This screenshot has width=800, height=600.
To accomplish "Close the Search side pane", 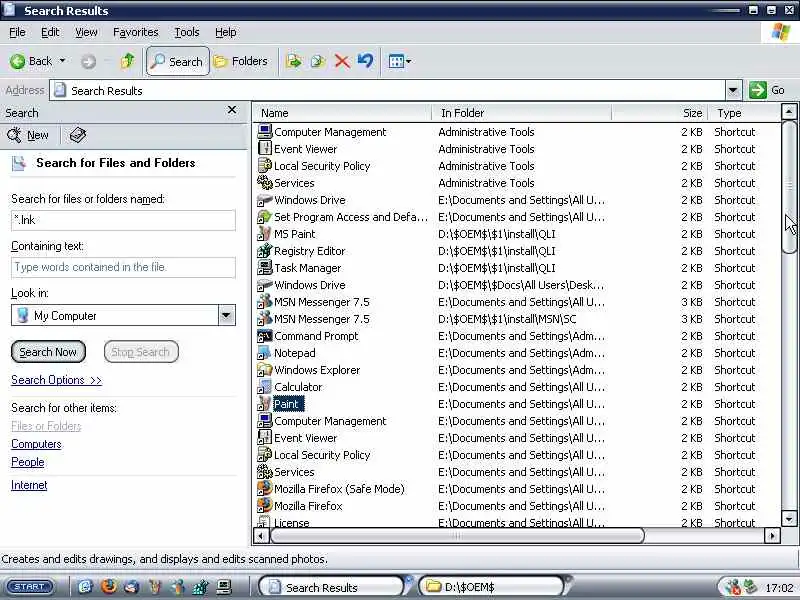I will coord(232,110).
